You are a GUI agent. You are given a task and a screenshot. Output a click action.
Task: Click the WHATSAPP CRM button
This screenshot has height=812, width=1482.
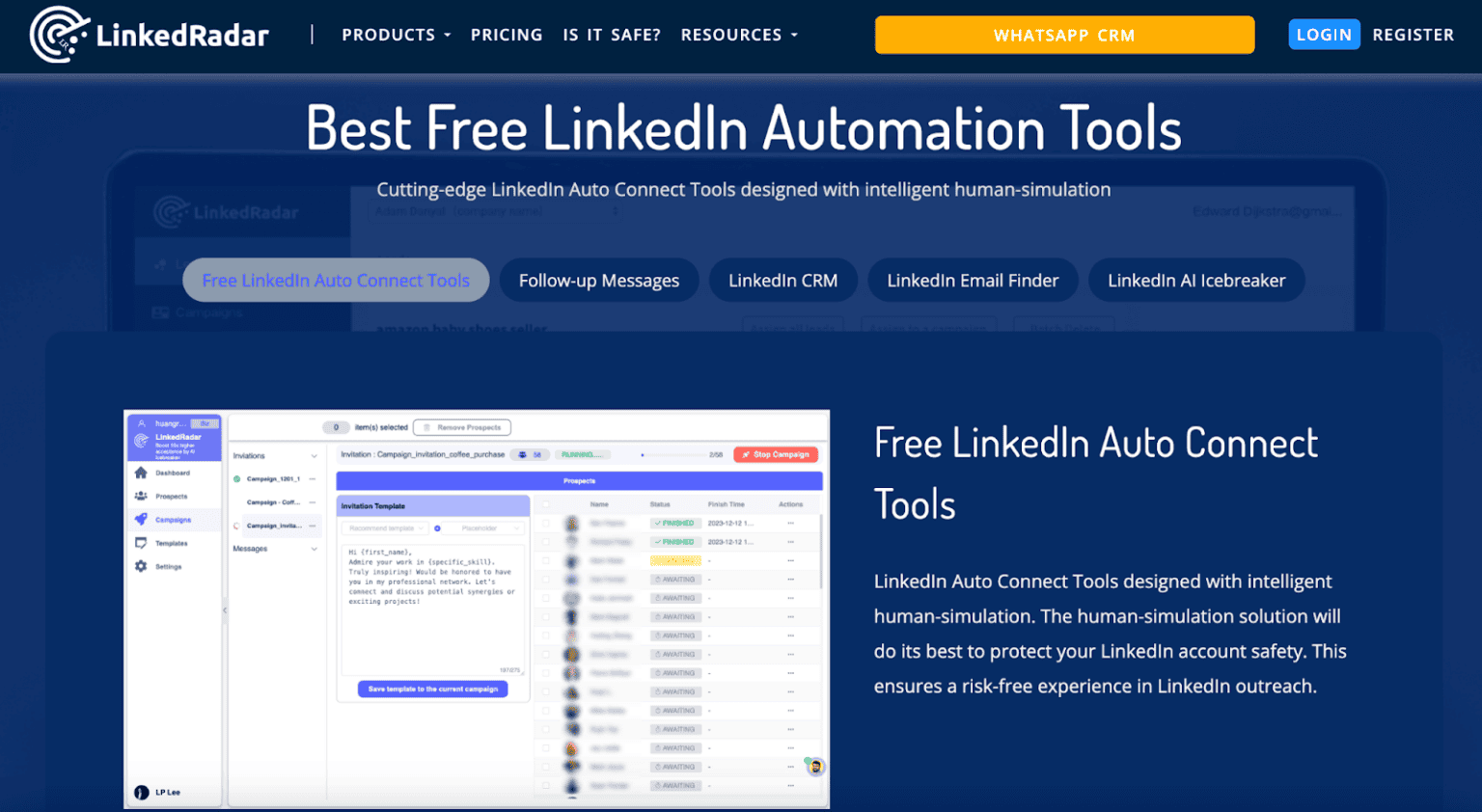(1064, 35)
